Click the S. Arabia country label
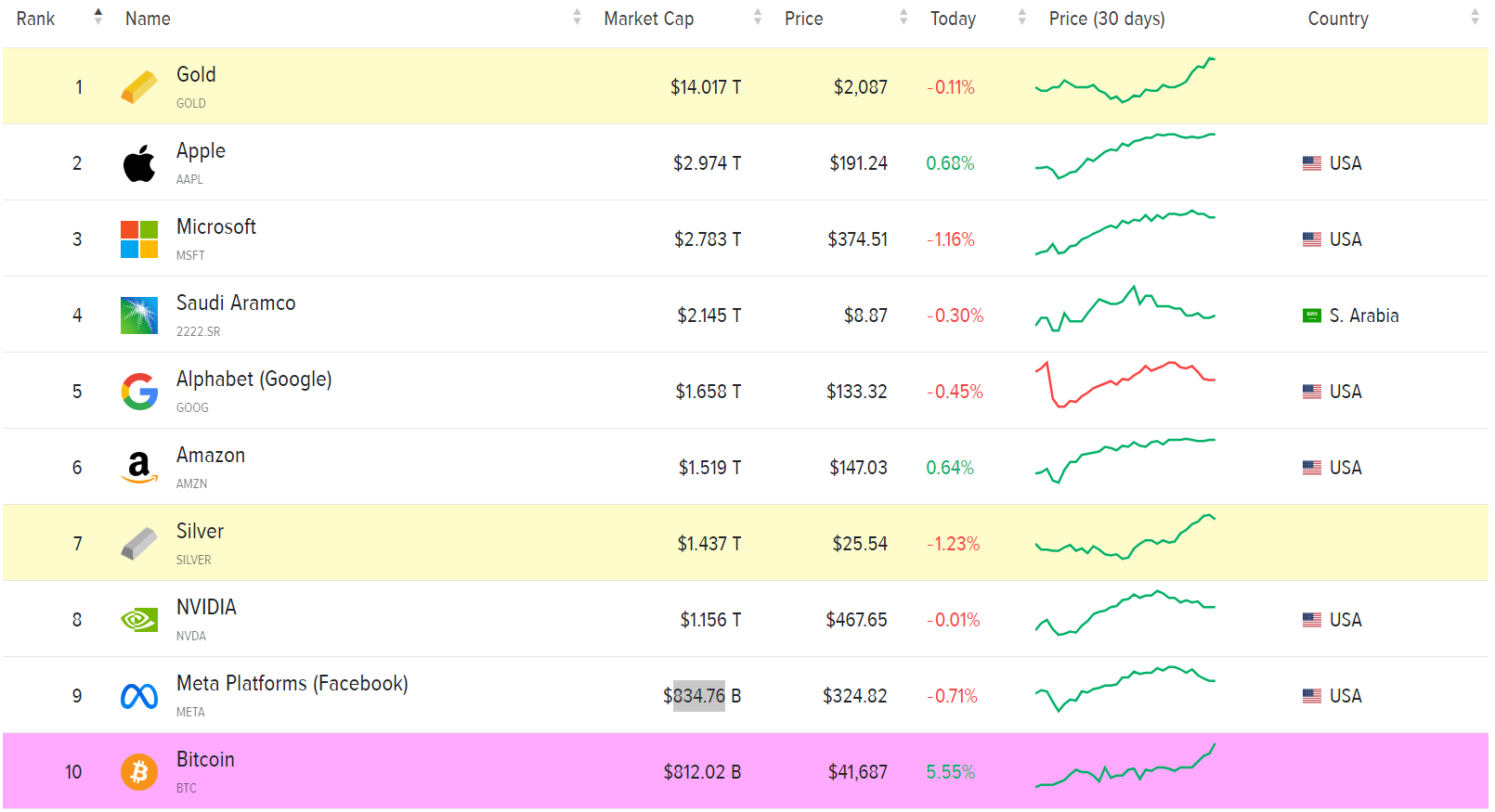This screenshot has width=1495, height=812. click(1364, 316)
